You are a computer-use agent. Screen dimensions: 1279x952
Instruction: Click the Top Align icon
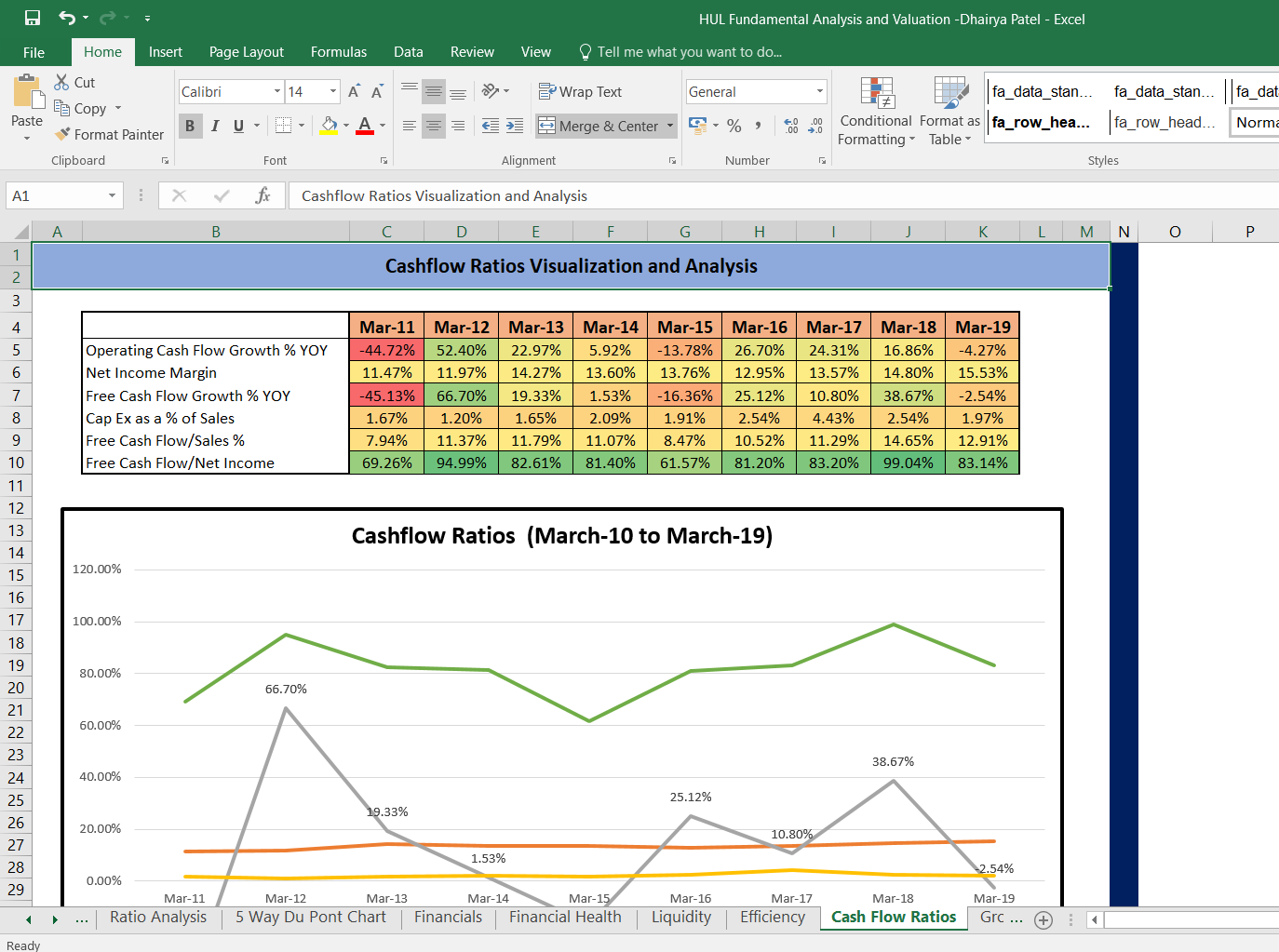(409, 91)
